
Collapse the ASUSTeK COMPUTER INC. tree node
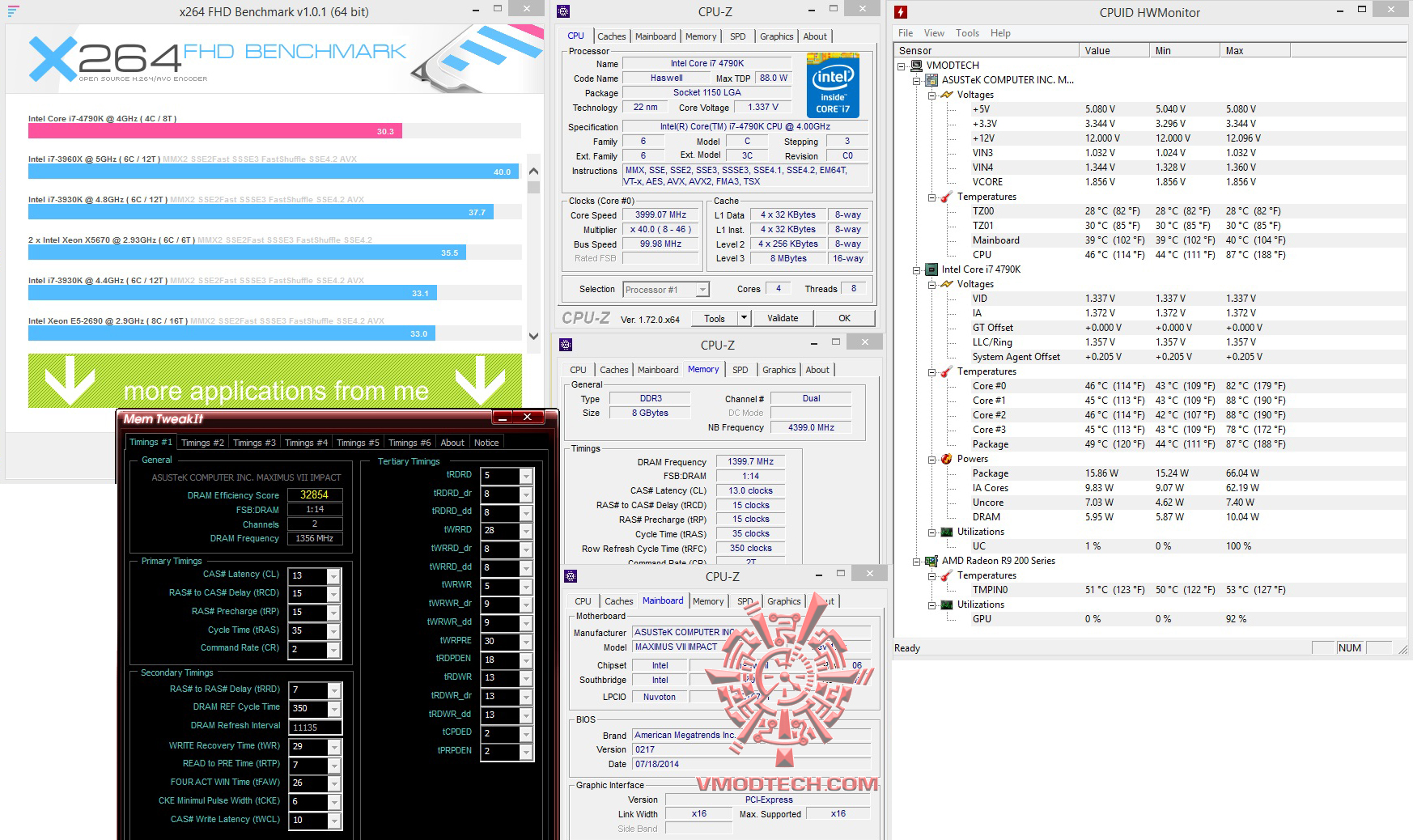click(x=916, y=81)
